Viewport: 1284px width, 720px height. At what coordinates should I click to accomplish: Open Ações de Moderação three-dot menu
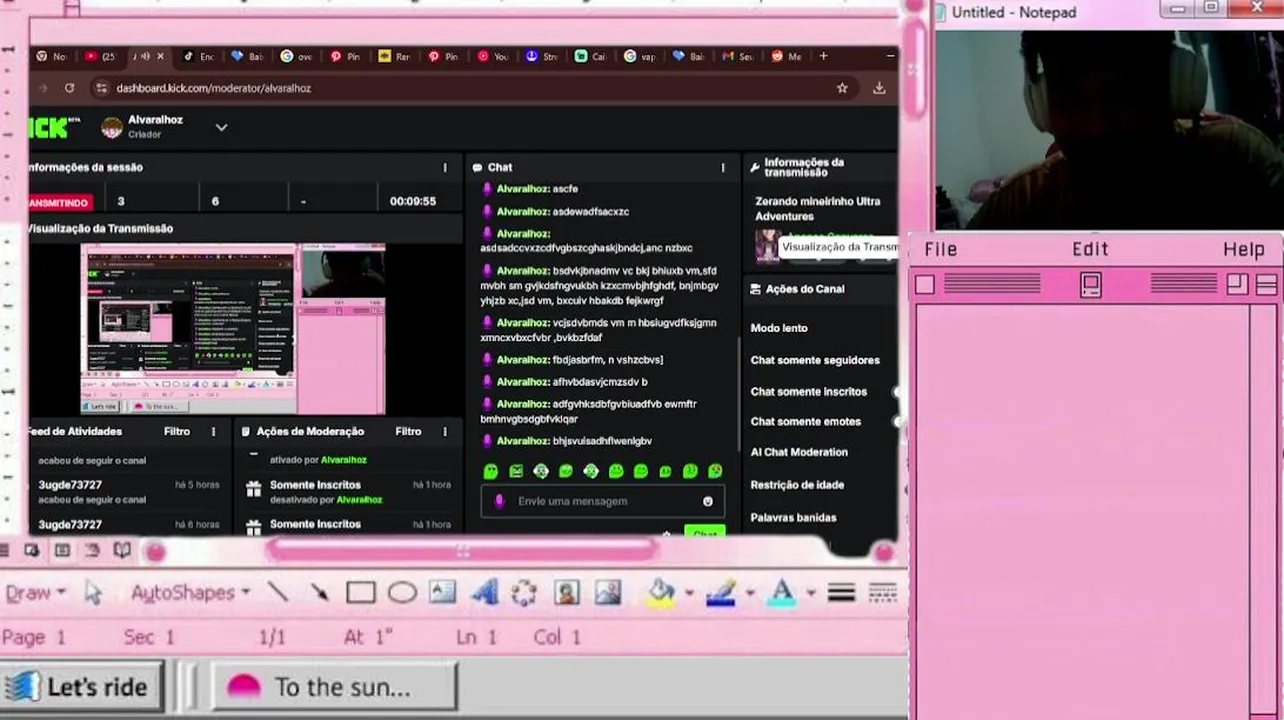(445, 431)
